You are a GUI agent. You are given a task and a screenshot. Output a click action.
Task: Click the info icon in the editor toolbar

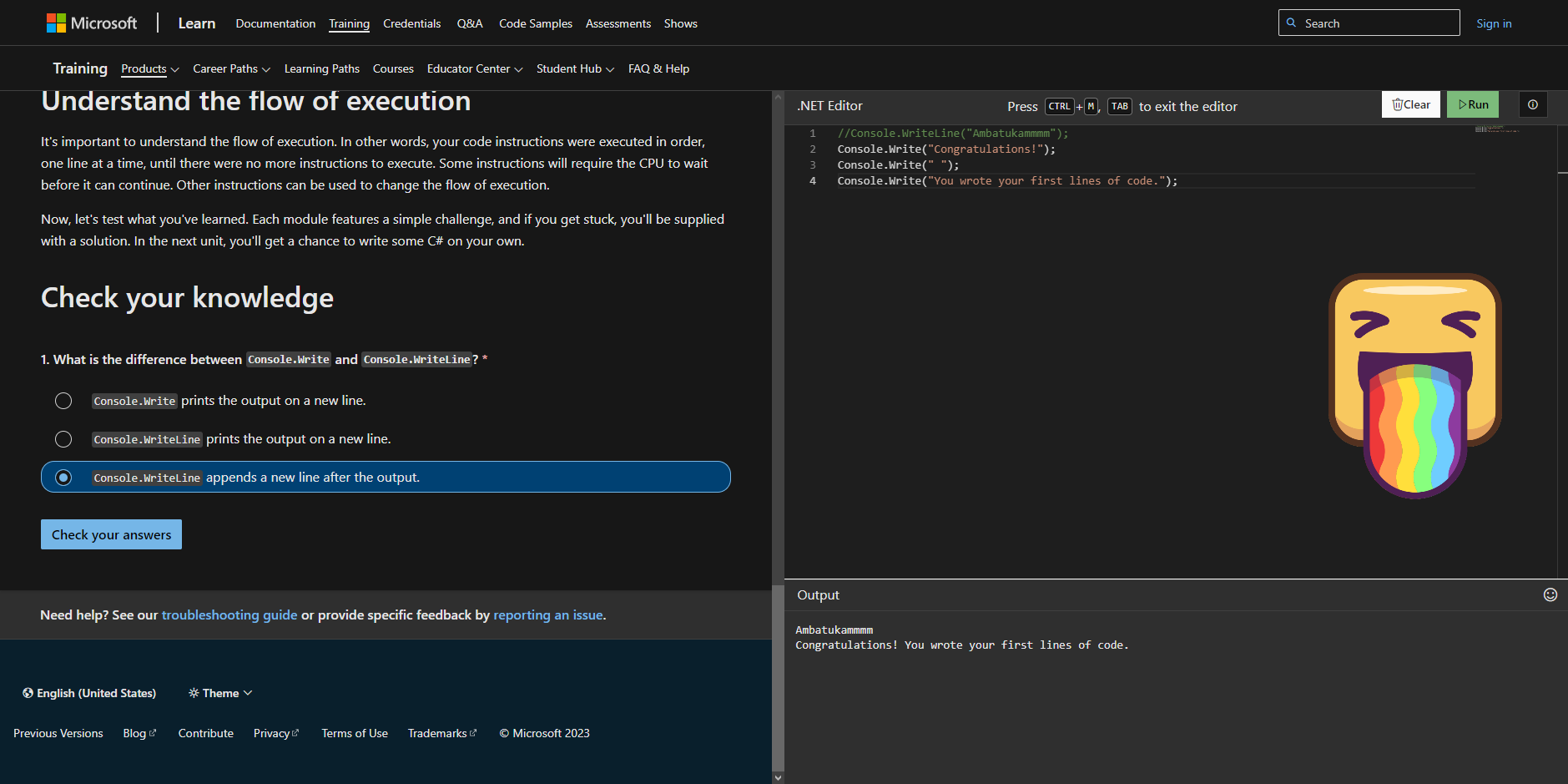click(x=1532, y=105)
